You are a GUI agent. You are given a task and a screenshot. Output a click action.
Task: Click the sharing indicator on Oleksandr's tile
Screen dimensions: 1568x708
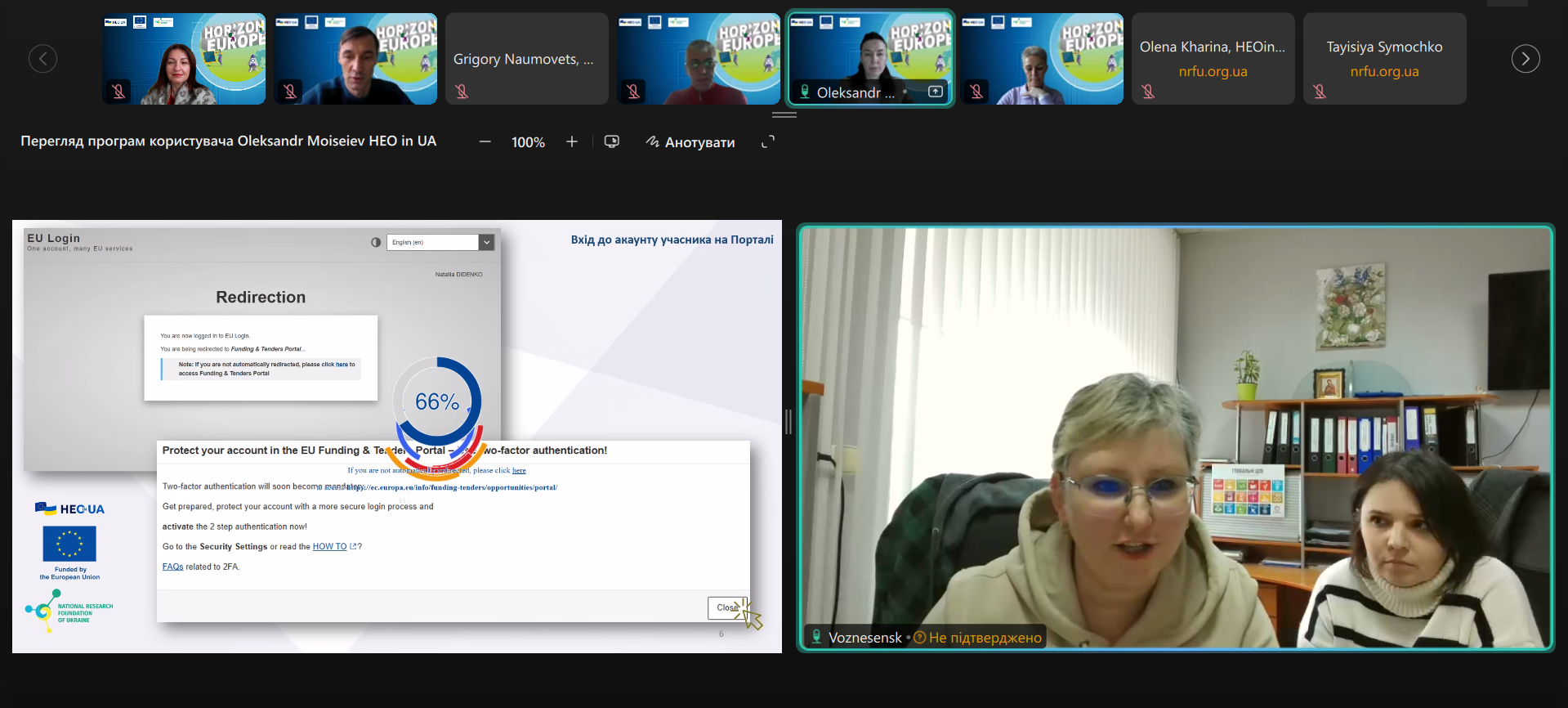click(936, 92)
